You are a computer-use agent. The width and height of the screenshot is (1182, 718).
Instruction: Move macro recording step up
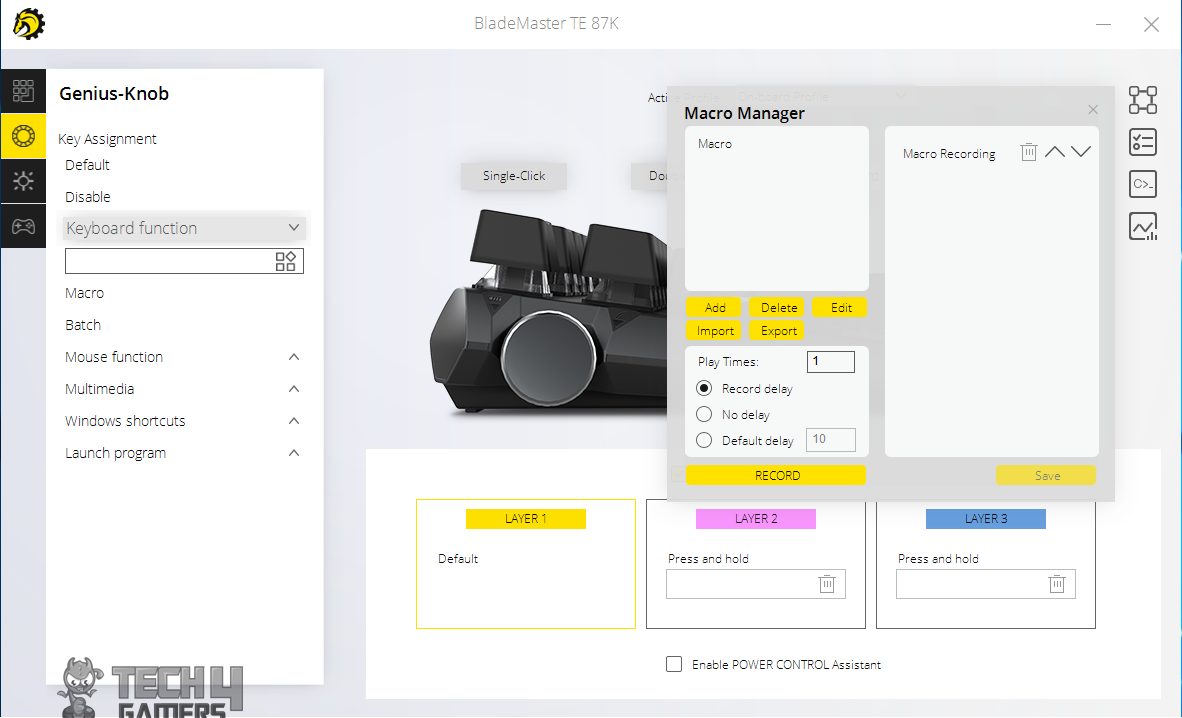[x=1055, y=152]
